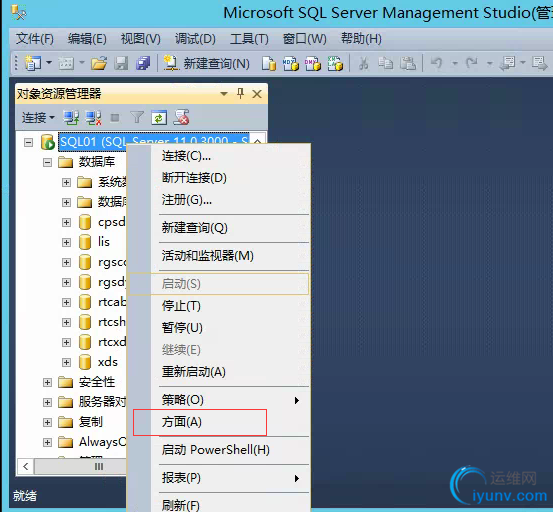This screenshot has height=512, width=553.
Task: Open the Redo history dropdown arrow
Action: 490,64
